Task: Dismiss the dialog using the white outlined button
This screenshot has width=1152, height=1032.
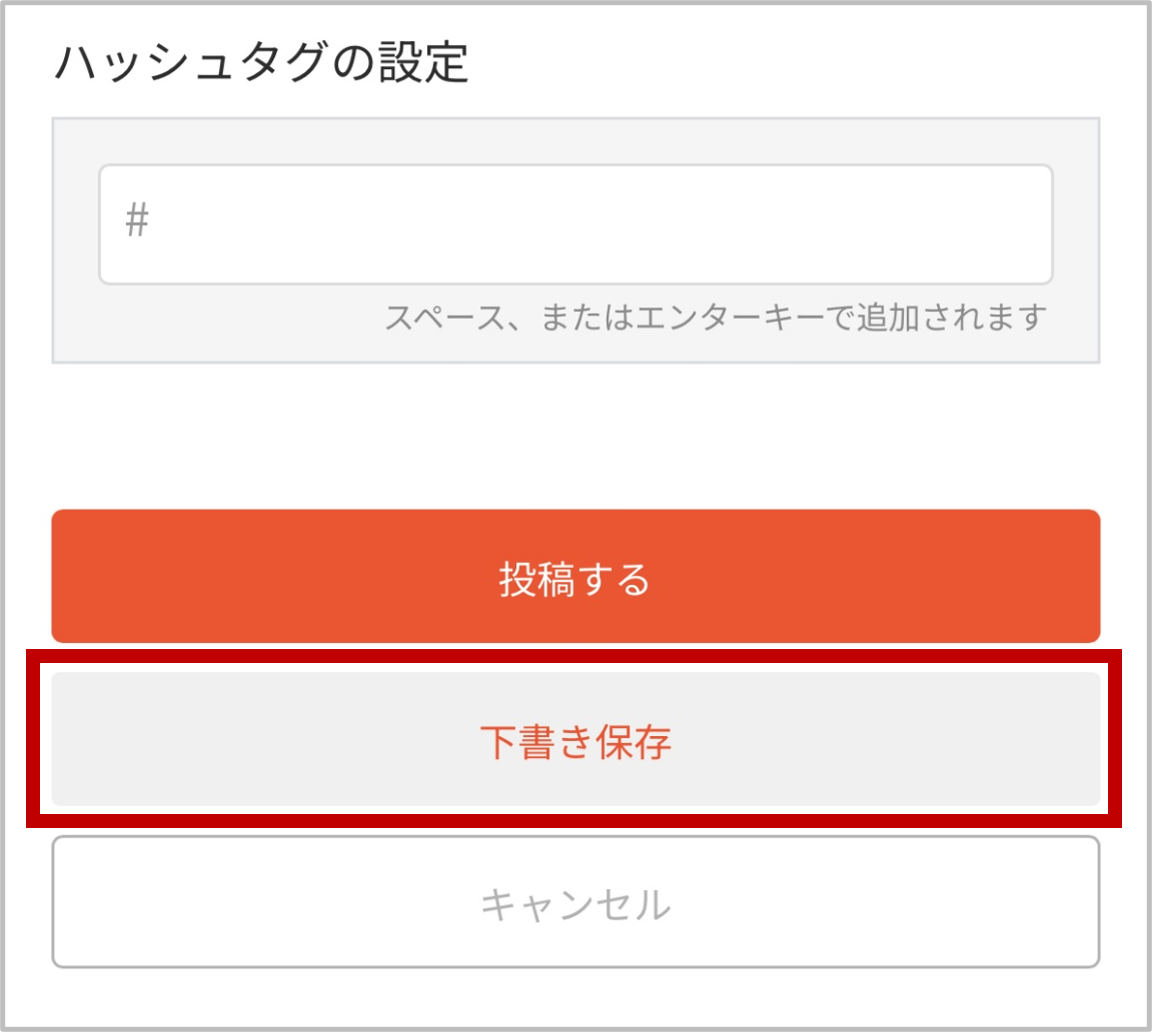Action: click(x=575, y=902)
